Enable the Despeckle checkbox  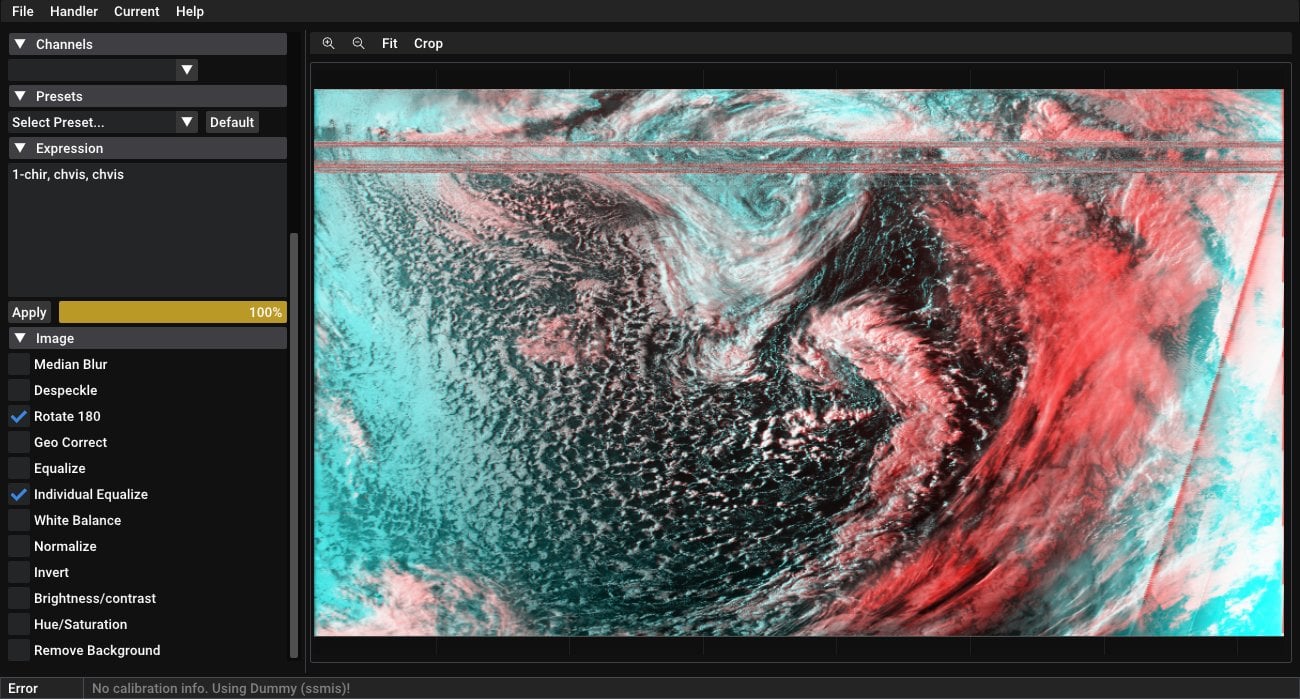pyautogui.click(x=19, y=390)
